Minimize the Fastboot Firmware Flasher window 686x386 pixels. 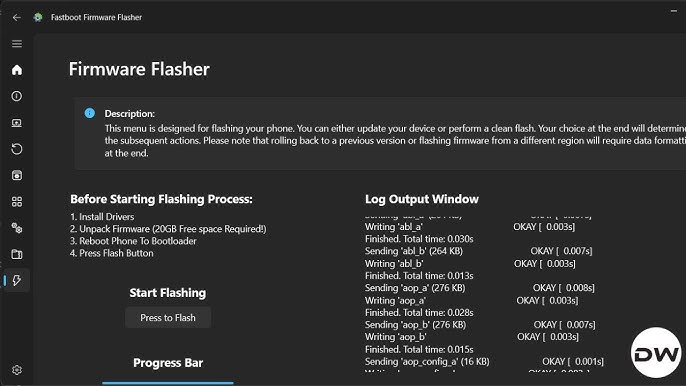pyautogui.click(x=674, y=11)
